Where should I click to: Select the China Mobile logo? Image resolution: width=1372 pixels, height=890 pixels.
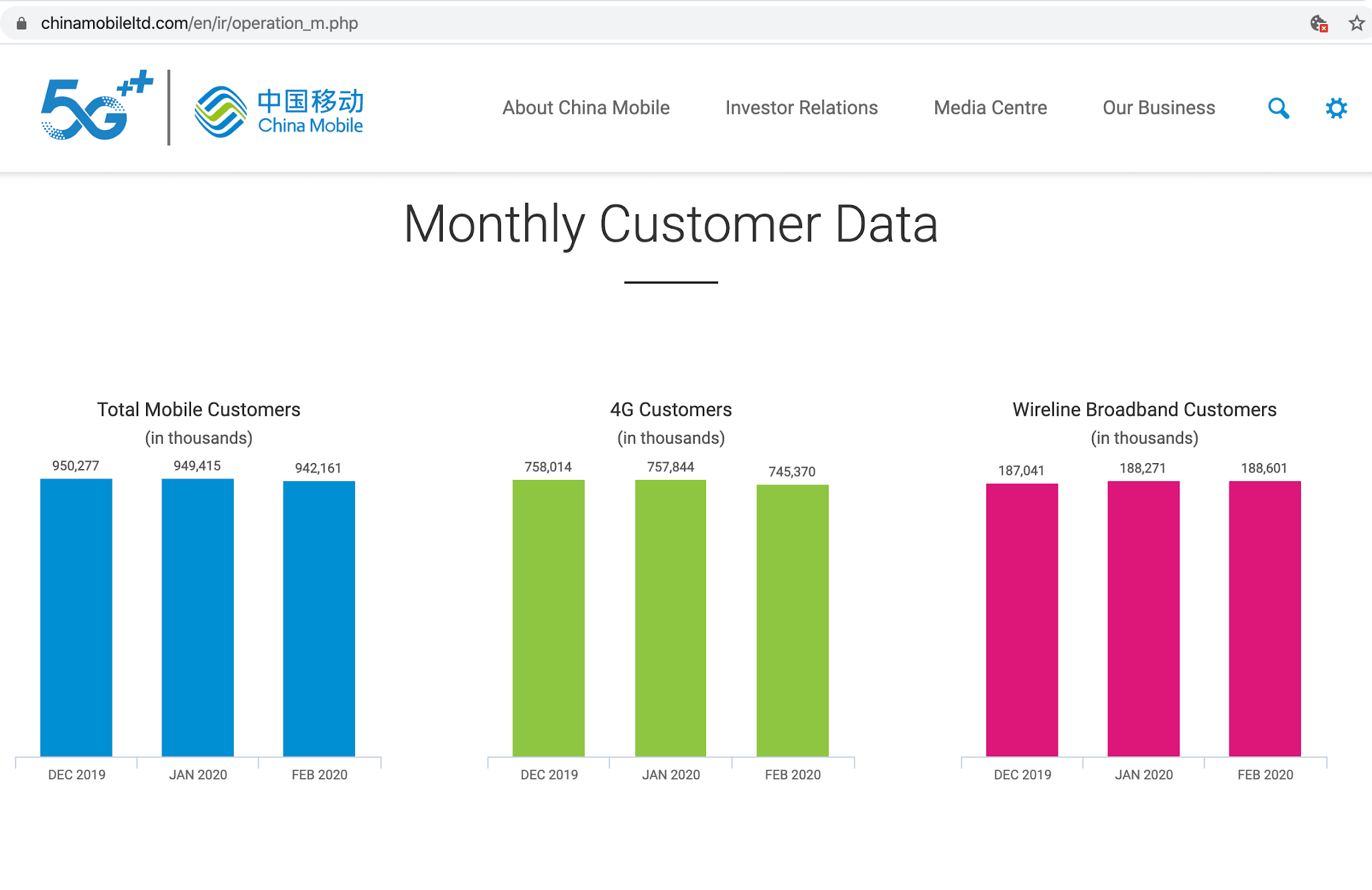click(278, 107)
